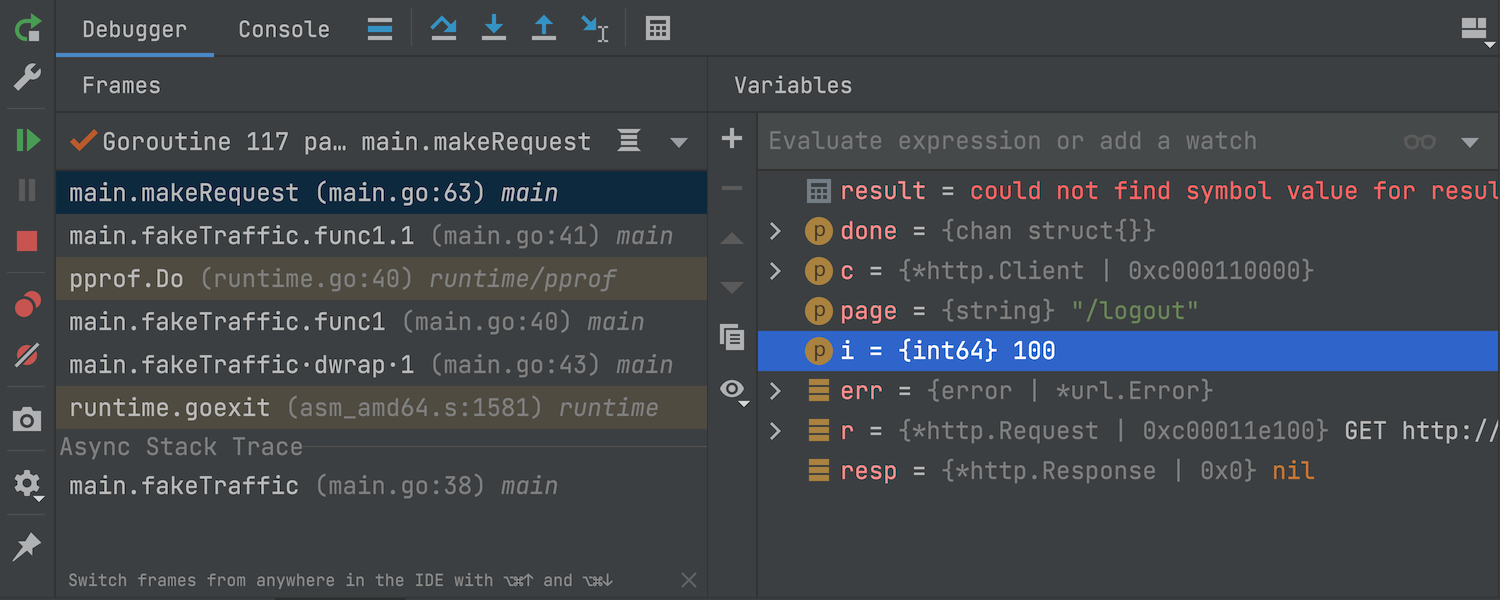Screen dimensions: 1500x600
Task: Open debugger settings via wrench icon
Action: pos(27,76)
